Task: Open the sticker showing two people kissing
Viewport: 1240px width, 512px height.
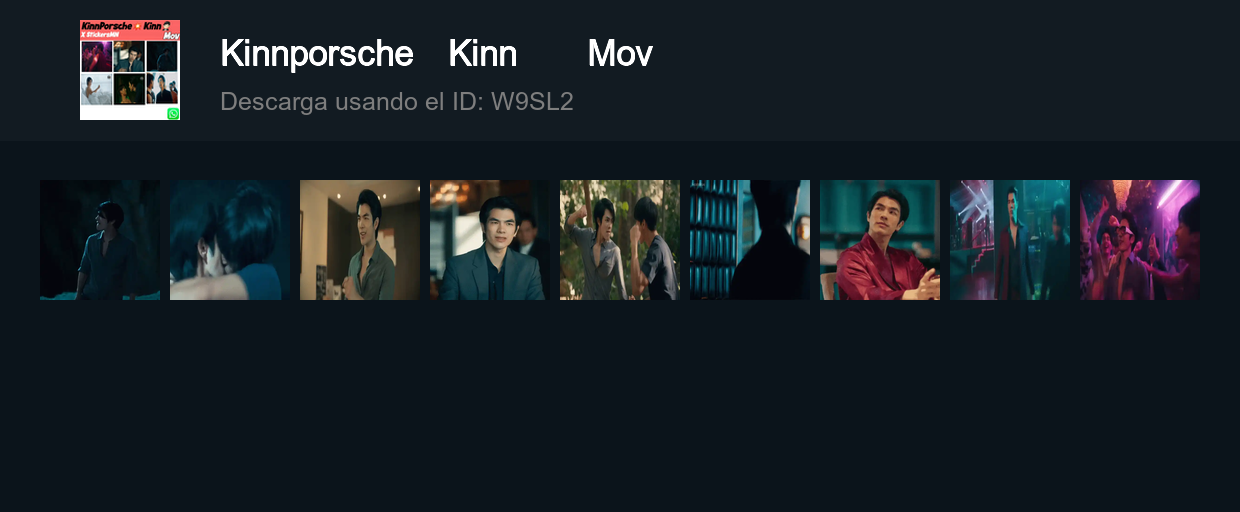Action: coord(230,240)
